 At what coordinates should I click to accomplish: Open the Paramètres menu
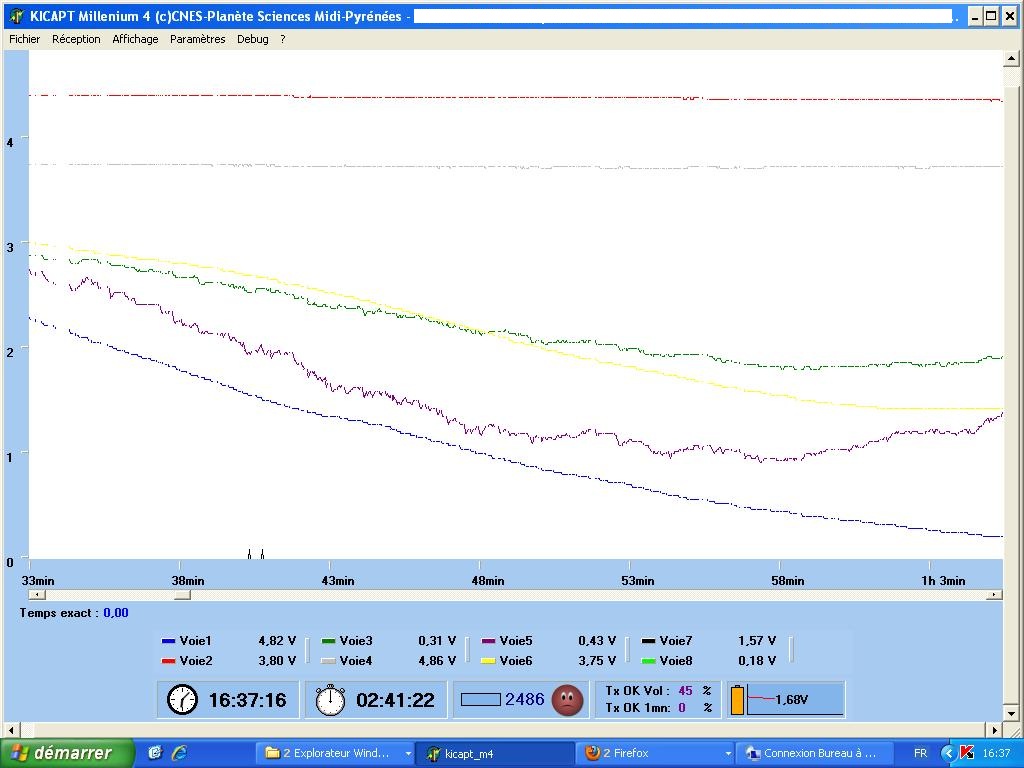[x=197, y=39]
